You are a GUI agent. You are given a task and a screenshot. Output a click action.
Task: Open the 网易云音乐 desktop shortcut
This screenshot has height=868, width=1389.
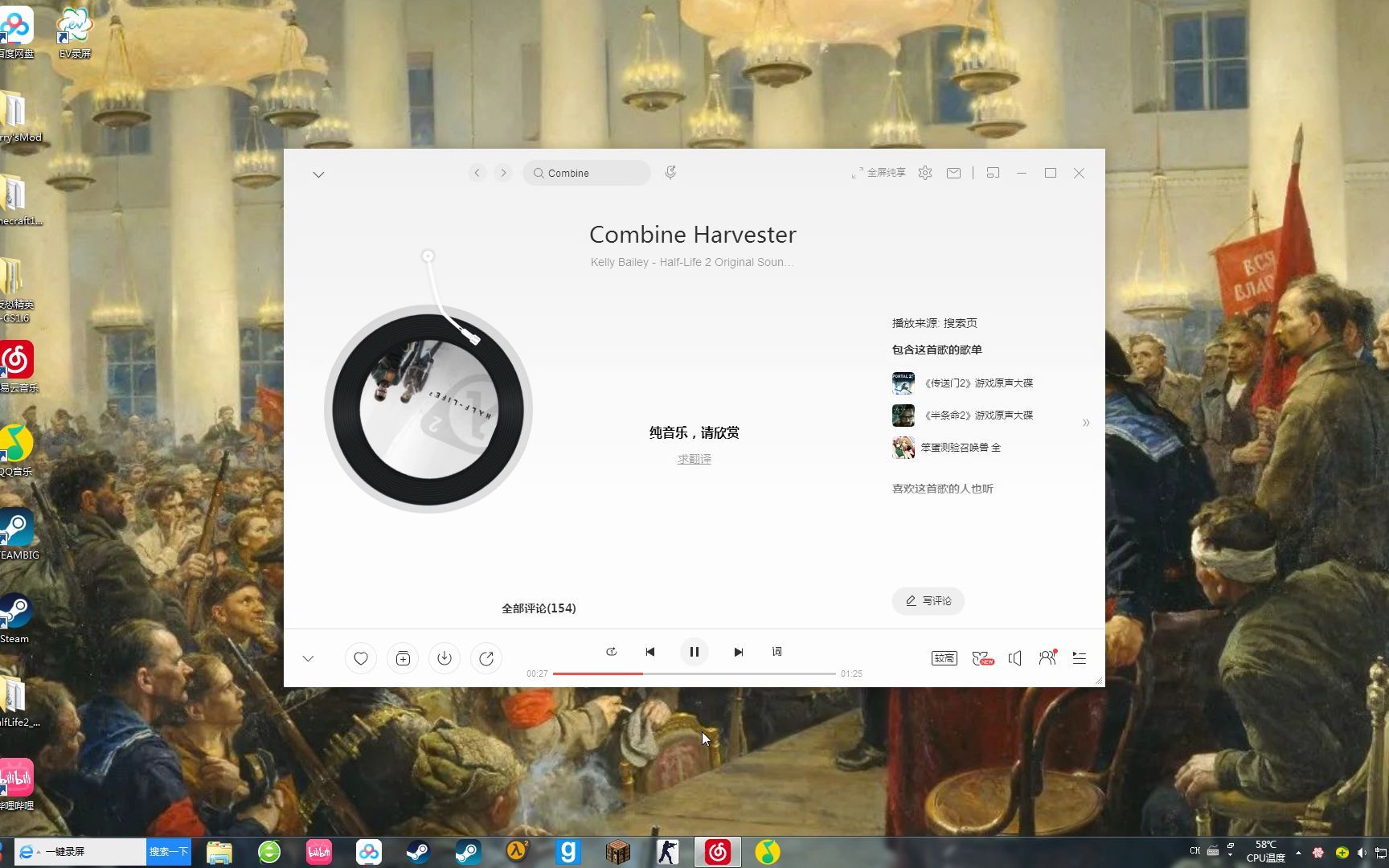pos(18,366)
